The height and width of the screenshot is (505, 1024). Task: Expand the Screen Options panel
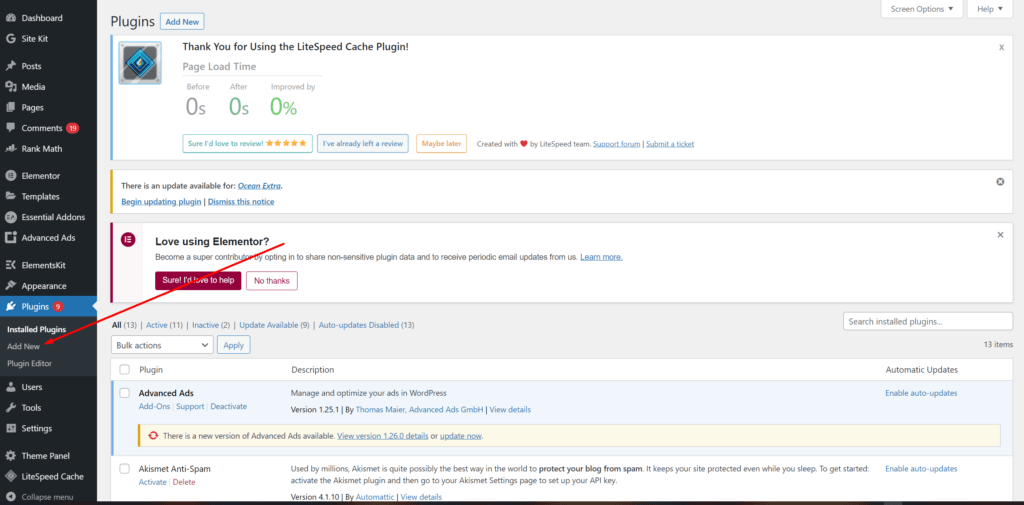point(921,9)
